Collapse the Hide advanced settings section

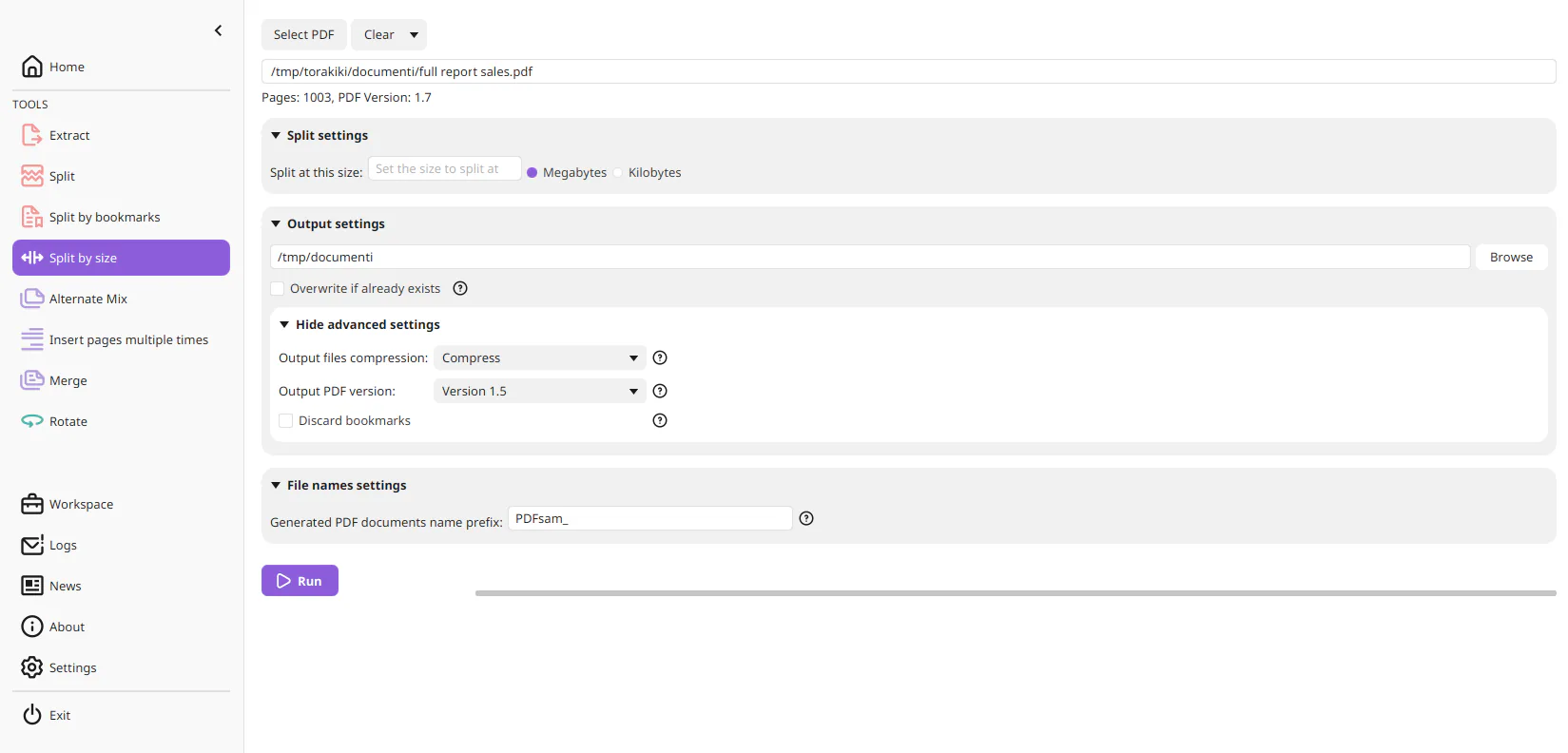(359, 324)
